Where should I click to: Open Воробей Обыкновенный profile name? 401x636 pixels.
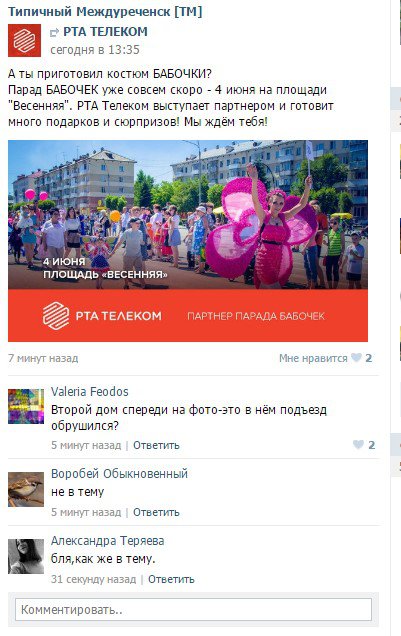click(119, 474)
